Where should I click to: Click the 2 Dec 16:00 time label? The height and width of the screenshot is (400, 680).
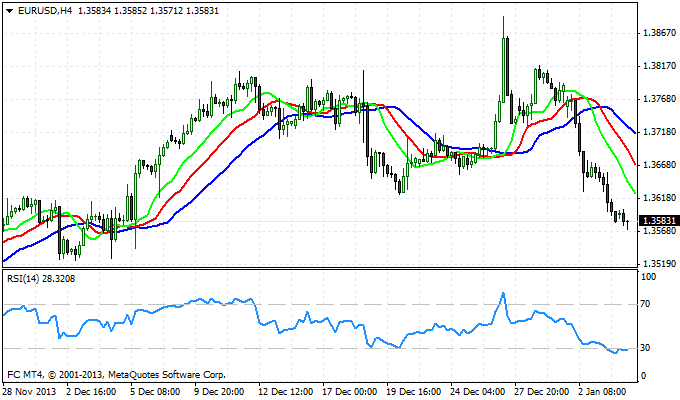[91, 391]
